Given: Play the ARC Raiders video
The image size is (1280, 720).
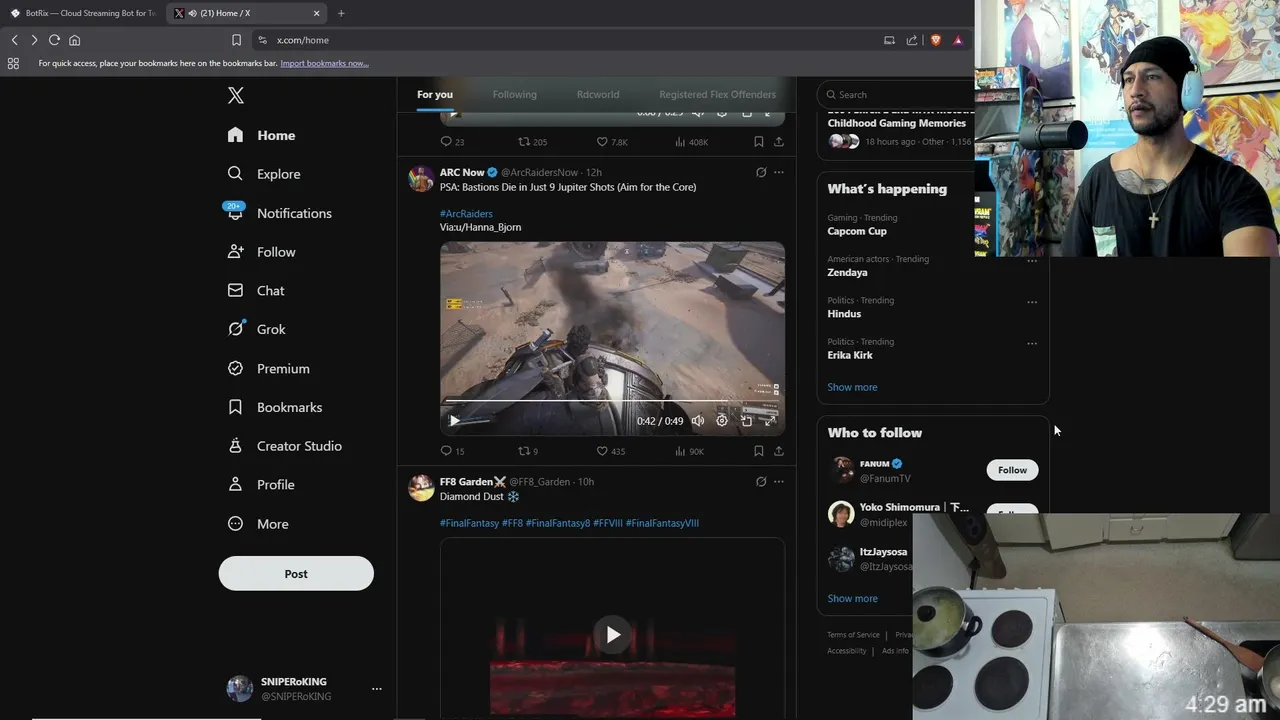Looking at the screenshot, I should coord(454,421).
